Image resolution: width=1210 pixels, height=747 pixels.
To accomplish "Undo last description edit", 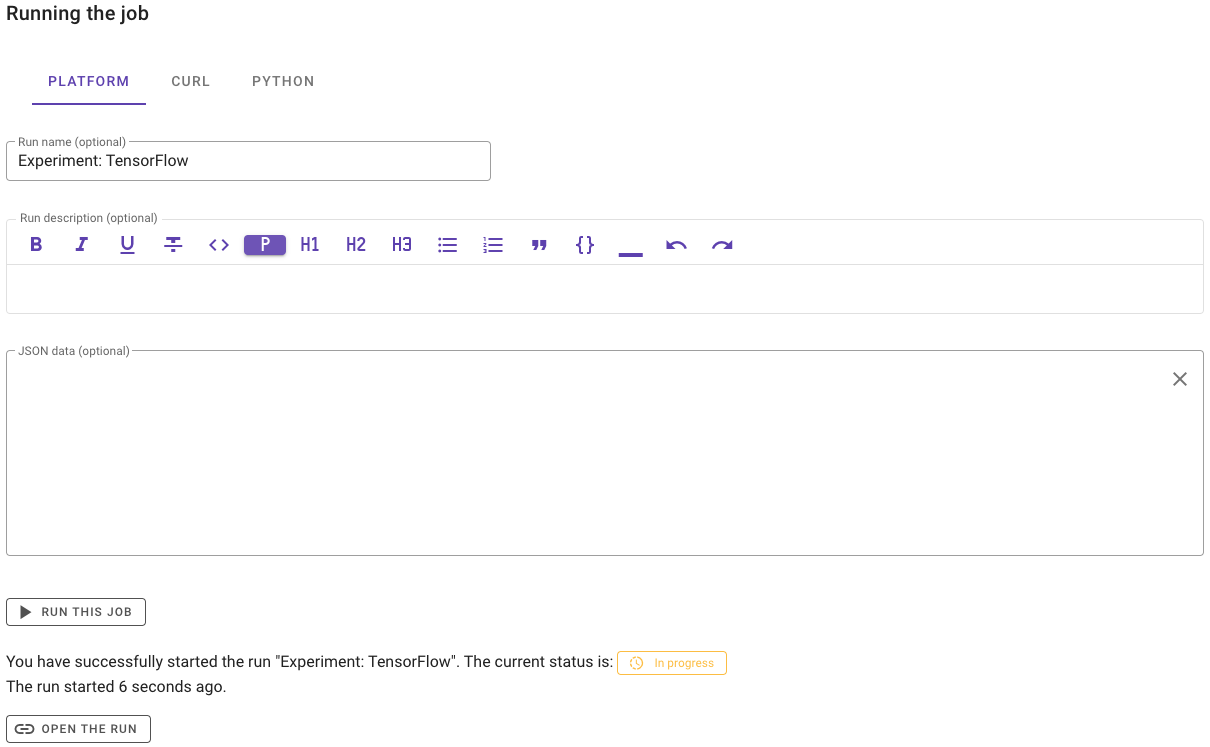I will click(x=676, y=245).
